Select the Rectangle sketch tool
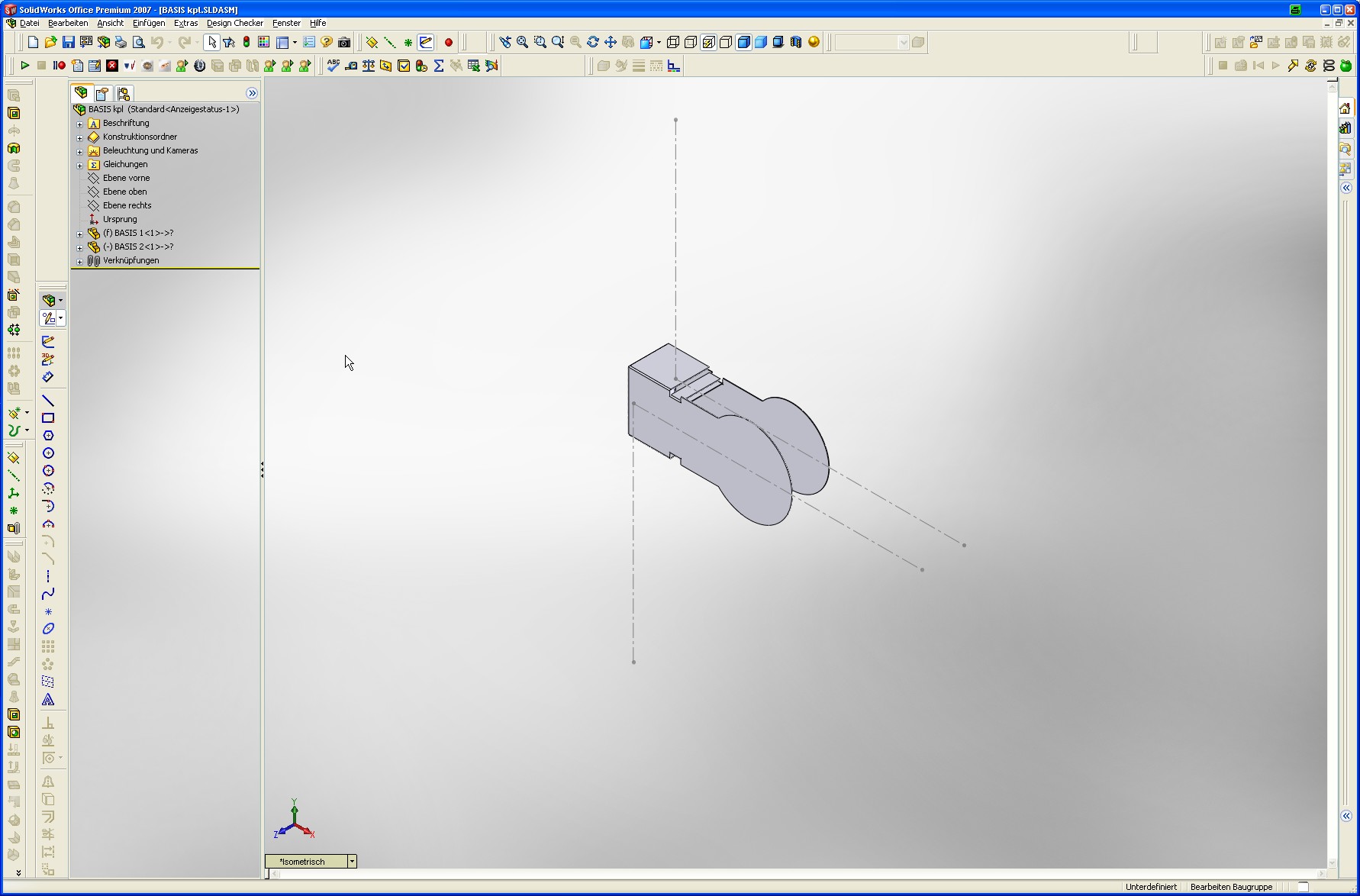 pyautogui.click(x=48, y=418)
